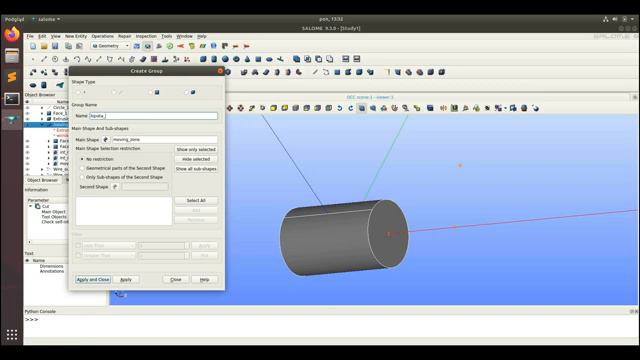Screen dimensions: 640x360
Task: Click the Apply and Close button
Action: pyautogui.click(x=93, y=280)
